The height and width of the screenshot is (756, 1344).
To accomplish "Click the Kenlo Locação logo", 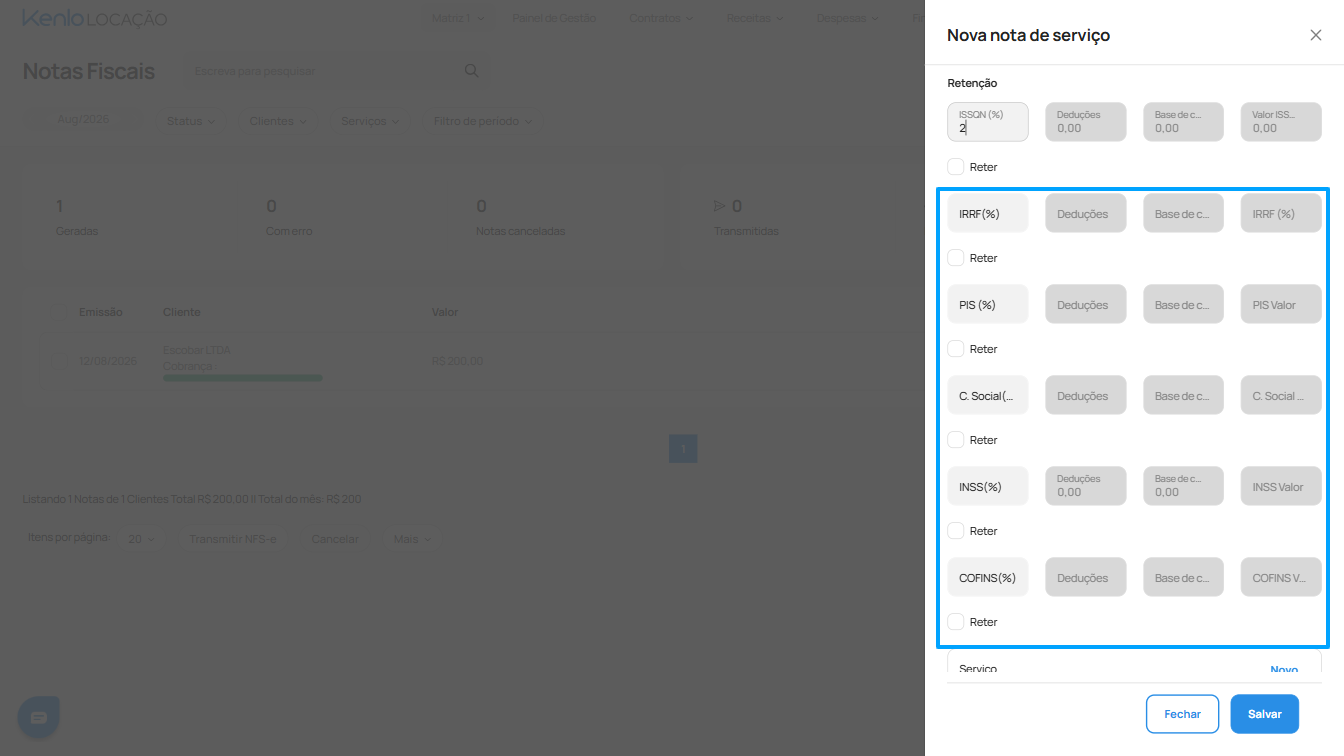I will tap(95, 19).
